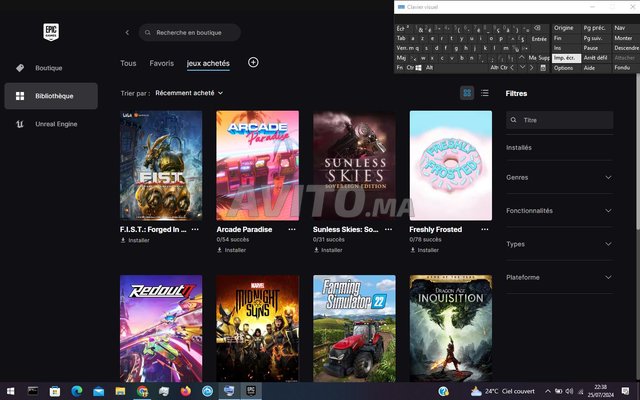Click the Epic Games logo icon
This screenshot has width=640, height=400.
pos(52,32)
